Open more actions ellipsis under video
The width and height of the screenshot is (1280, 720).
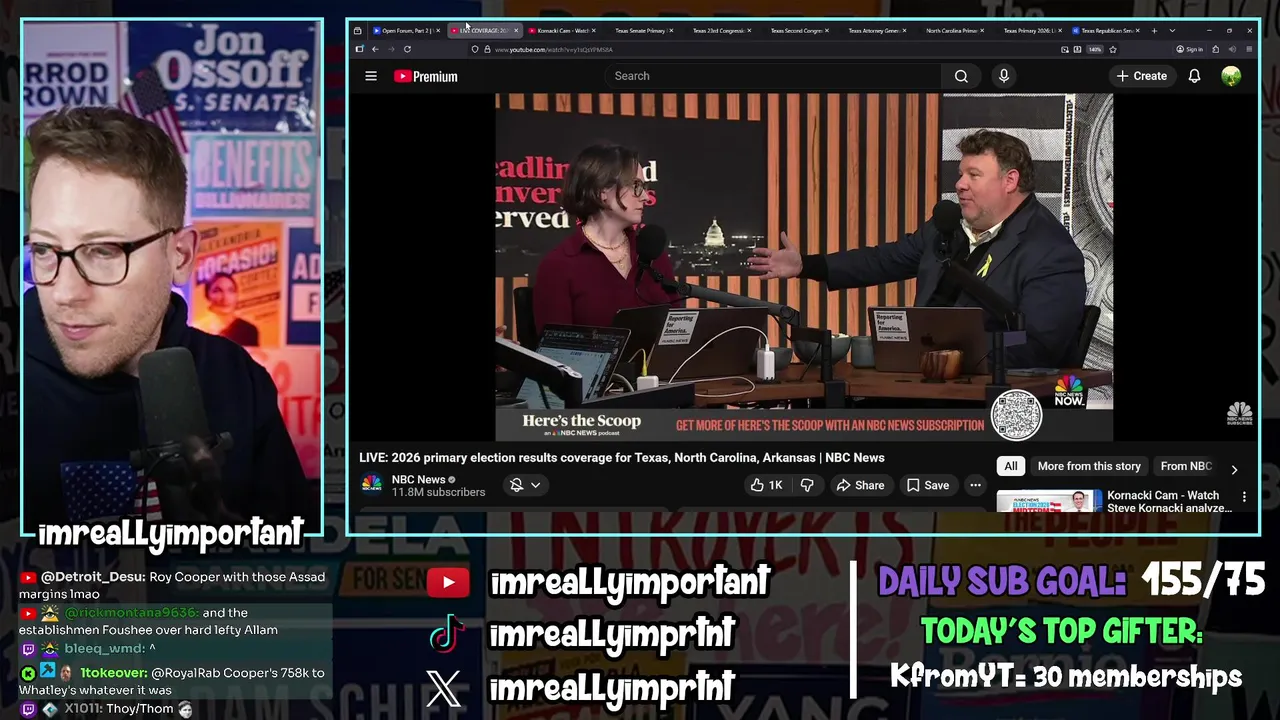(975, 485)
